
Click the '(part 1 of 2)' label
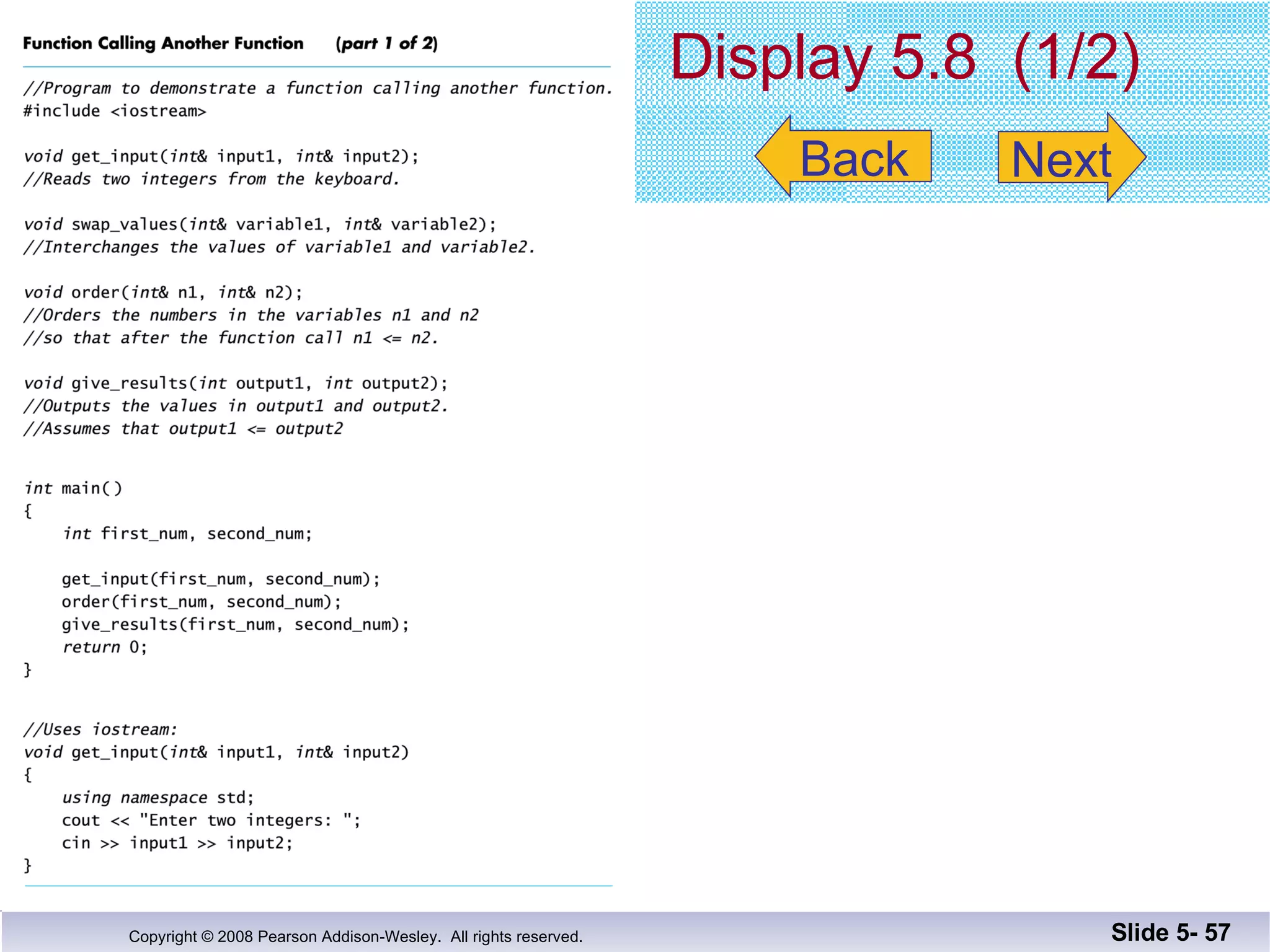point(386,43)
